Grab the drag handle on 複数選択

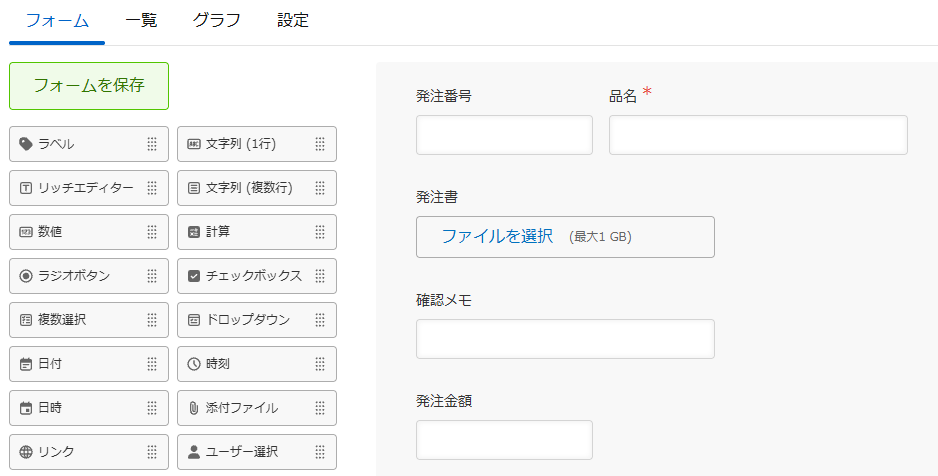[x=152, y=320]
